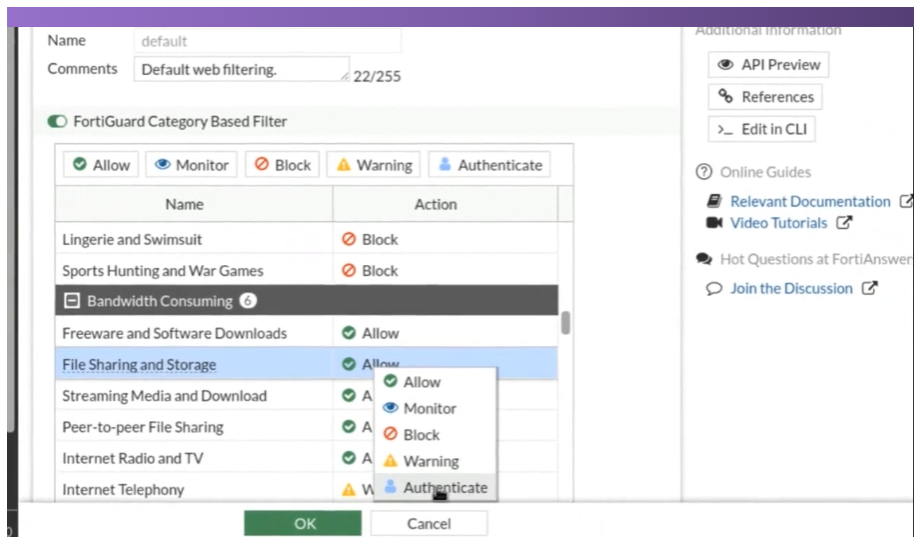The image size is (920, 554).
Task: Select File Sharing and Storage row
Action: 307,364
